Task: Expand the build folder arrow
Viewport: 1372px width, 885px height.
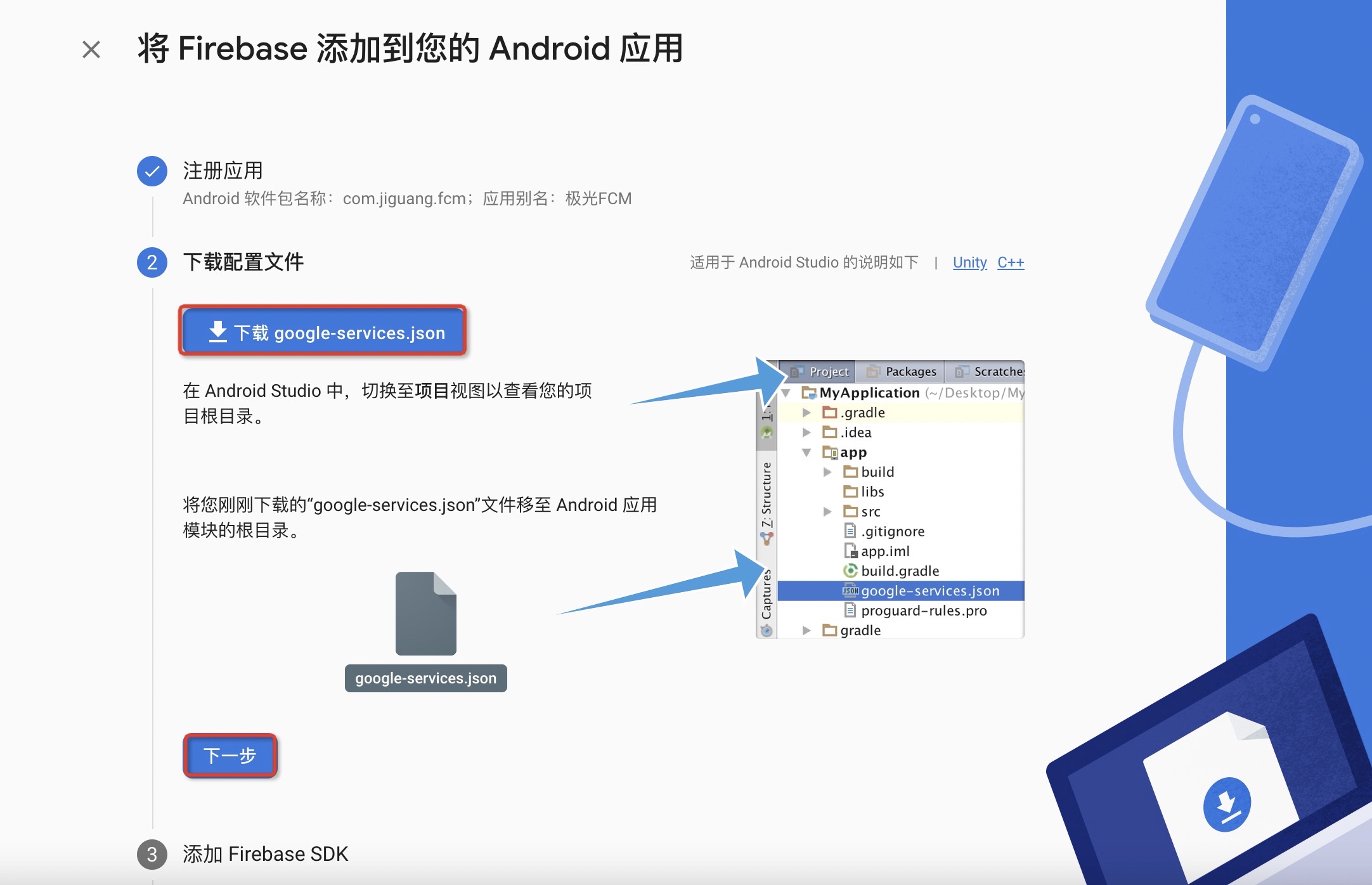Action: coord(827,472)
